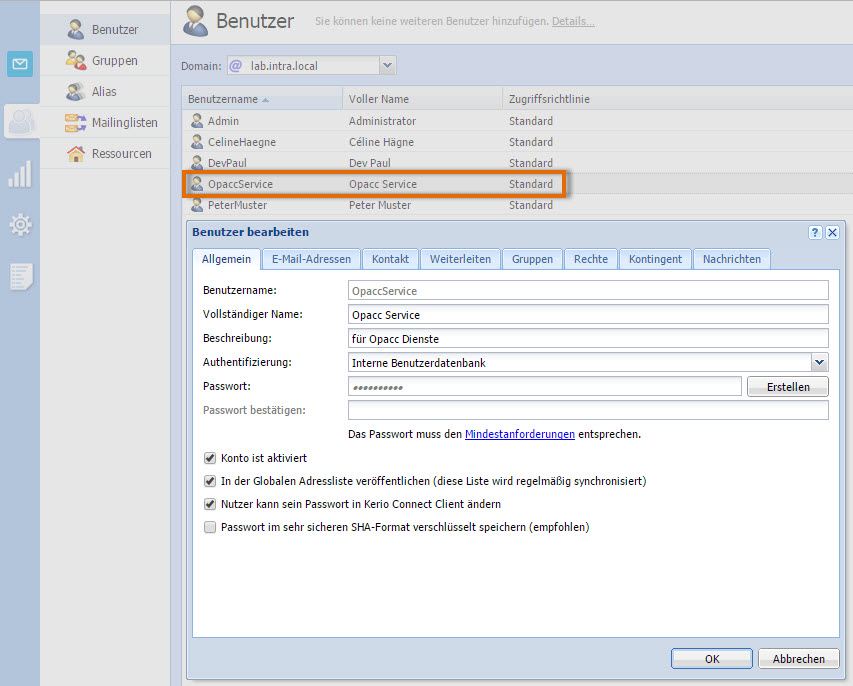The width and height of the screenshot is (853, 686).
Task: Click the Benutzer sidebar icon
Action: pos(76,29)
